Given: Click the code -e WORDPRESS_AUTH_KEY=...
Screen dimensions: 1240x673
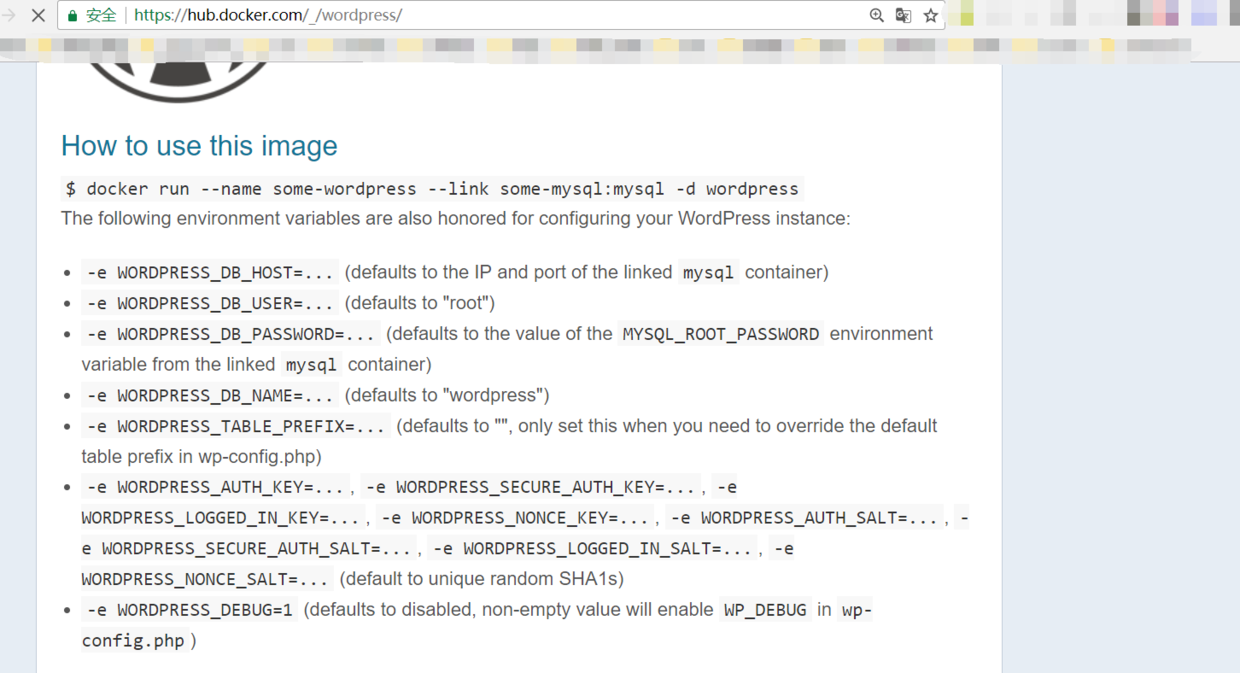Looking at the screenshot, I should [x=216, y=487].
